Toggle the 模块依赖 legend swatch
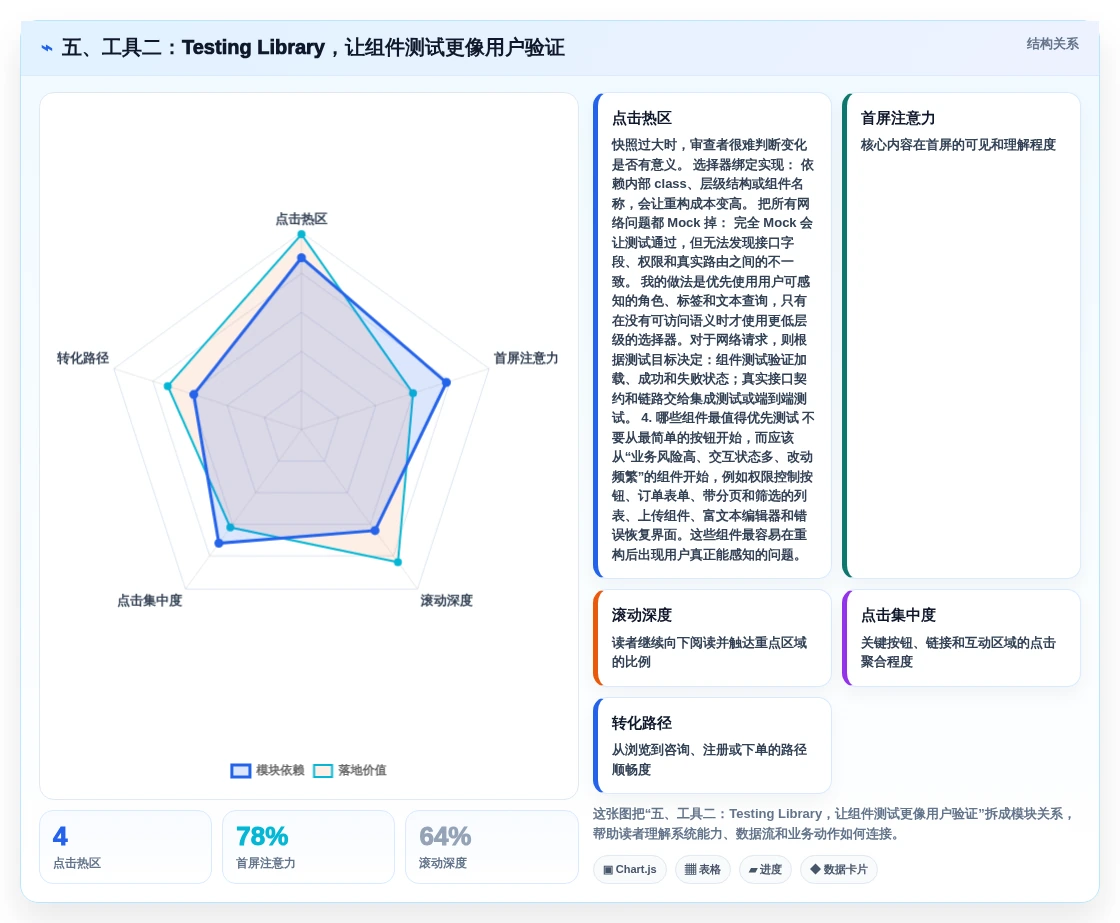Viewport: 1120px width, 923px height. (241, 771)
